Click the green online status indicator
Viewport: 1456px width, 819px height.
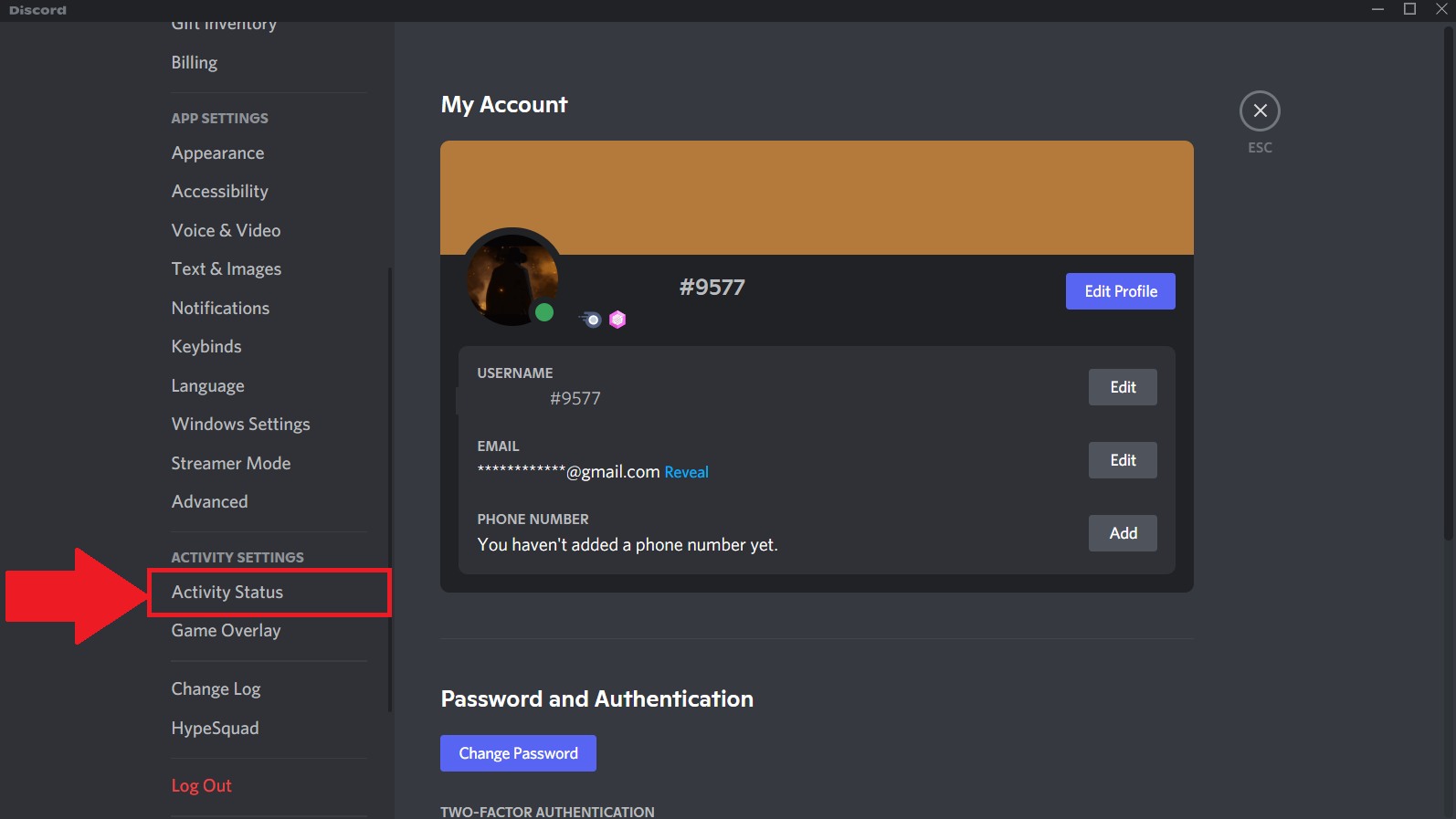(x=544, y=313)
